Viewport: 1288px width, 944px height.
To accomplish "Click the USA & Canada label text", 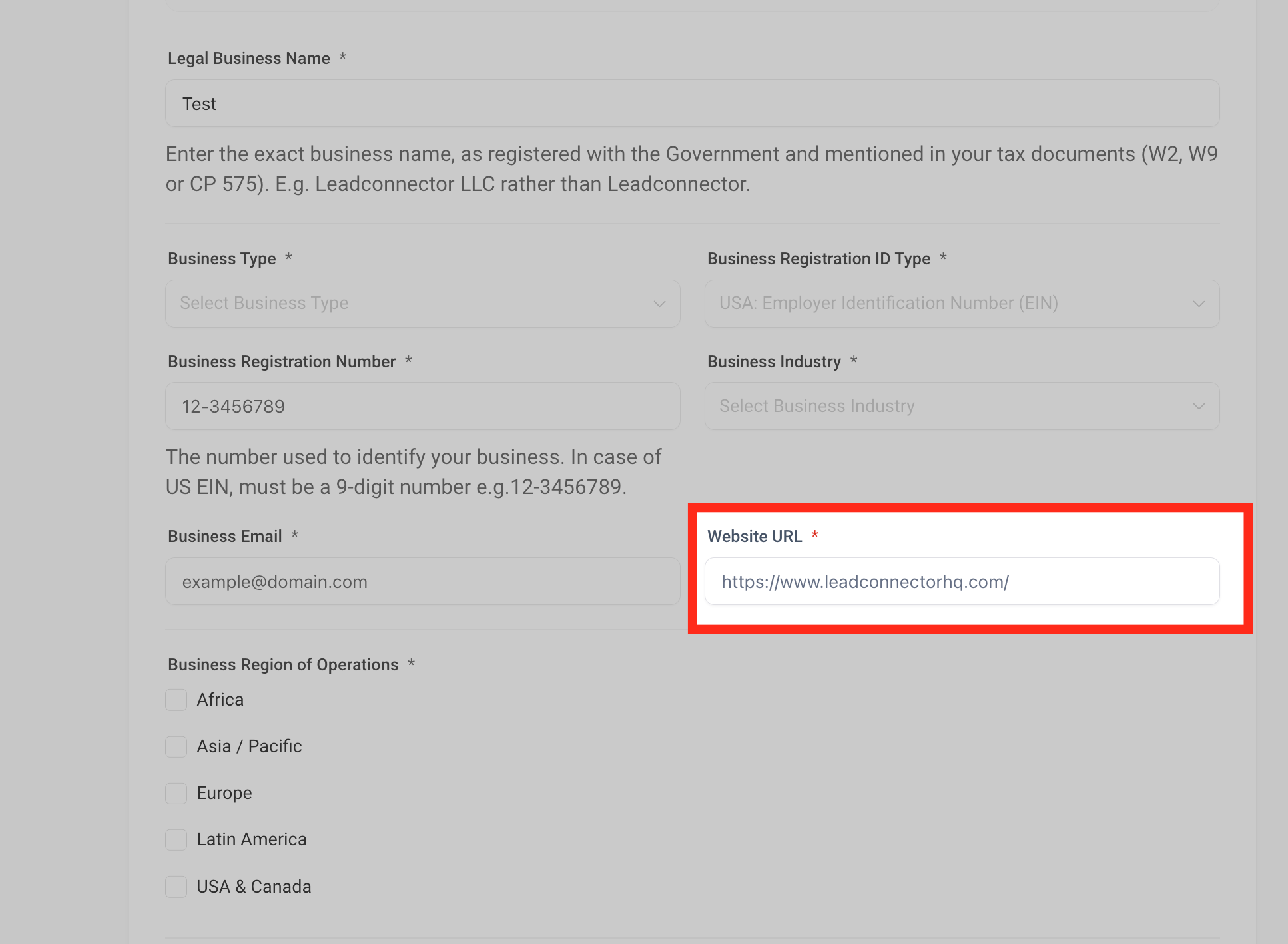I will coord(254,887).
